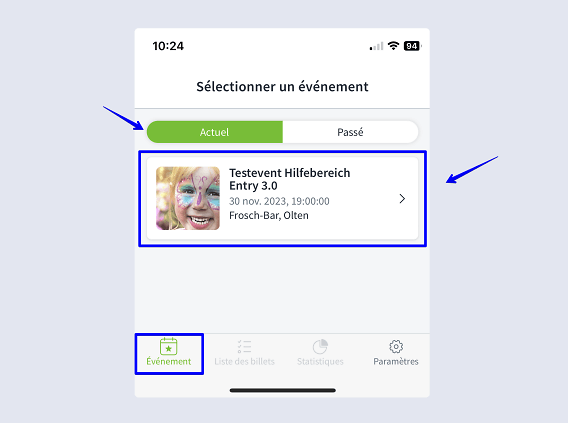The image size is (568, 423).
Task: Tap the home indicator bar
Action: [283, 390]
